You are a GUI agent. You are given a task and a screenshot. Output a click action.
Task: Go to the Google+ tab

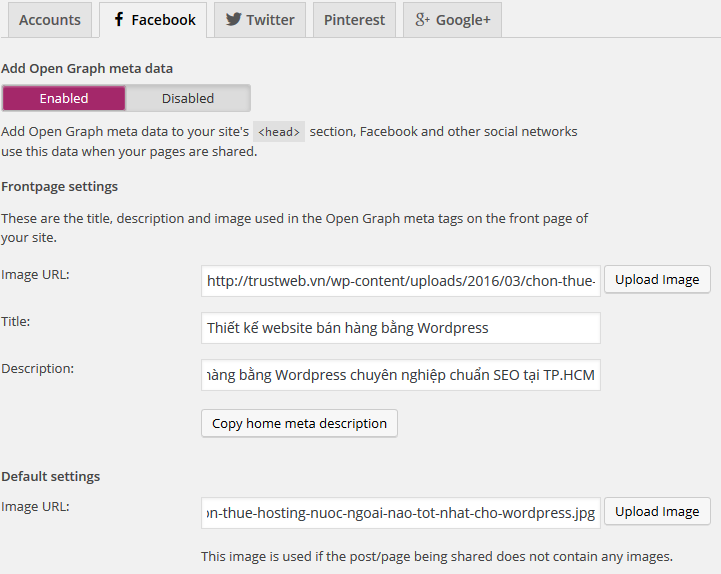pyautogui.click(x=452, y=20)
